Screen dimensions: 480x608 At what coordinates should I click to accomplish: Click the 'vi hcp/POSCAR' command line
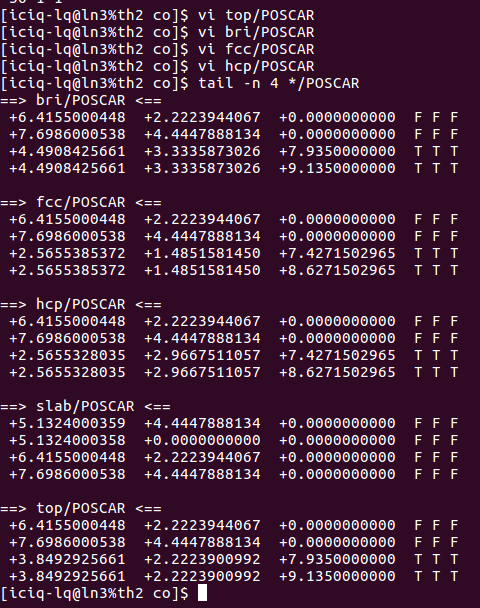pos(256,66)
